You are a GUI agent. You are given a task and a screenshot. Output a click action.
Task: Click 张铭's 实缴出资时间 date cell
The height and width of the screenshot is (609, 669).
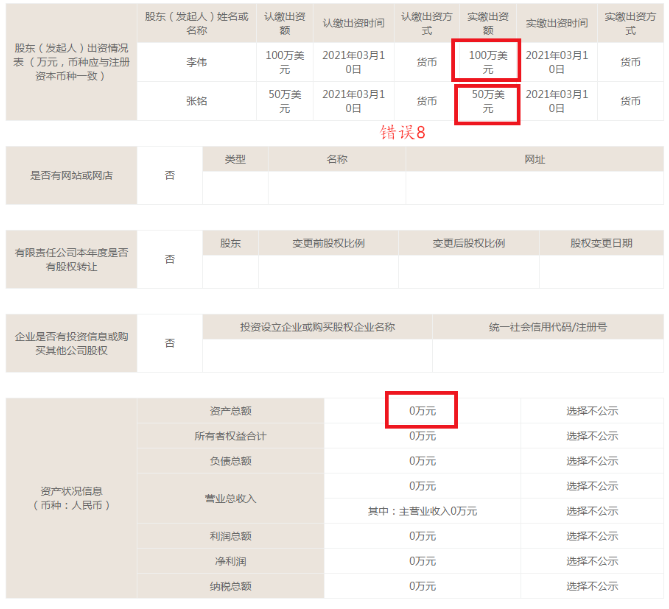pyautogui.click(x=556, y=101)
